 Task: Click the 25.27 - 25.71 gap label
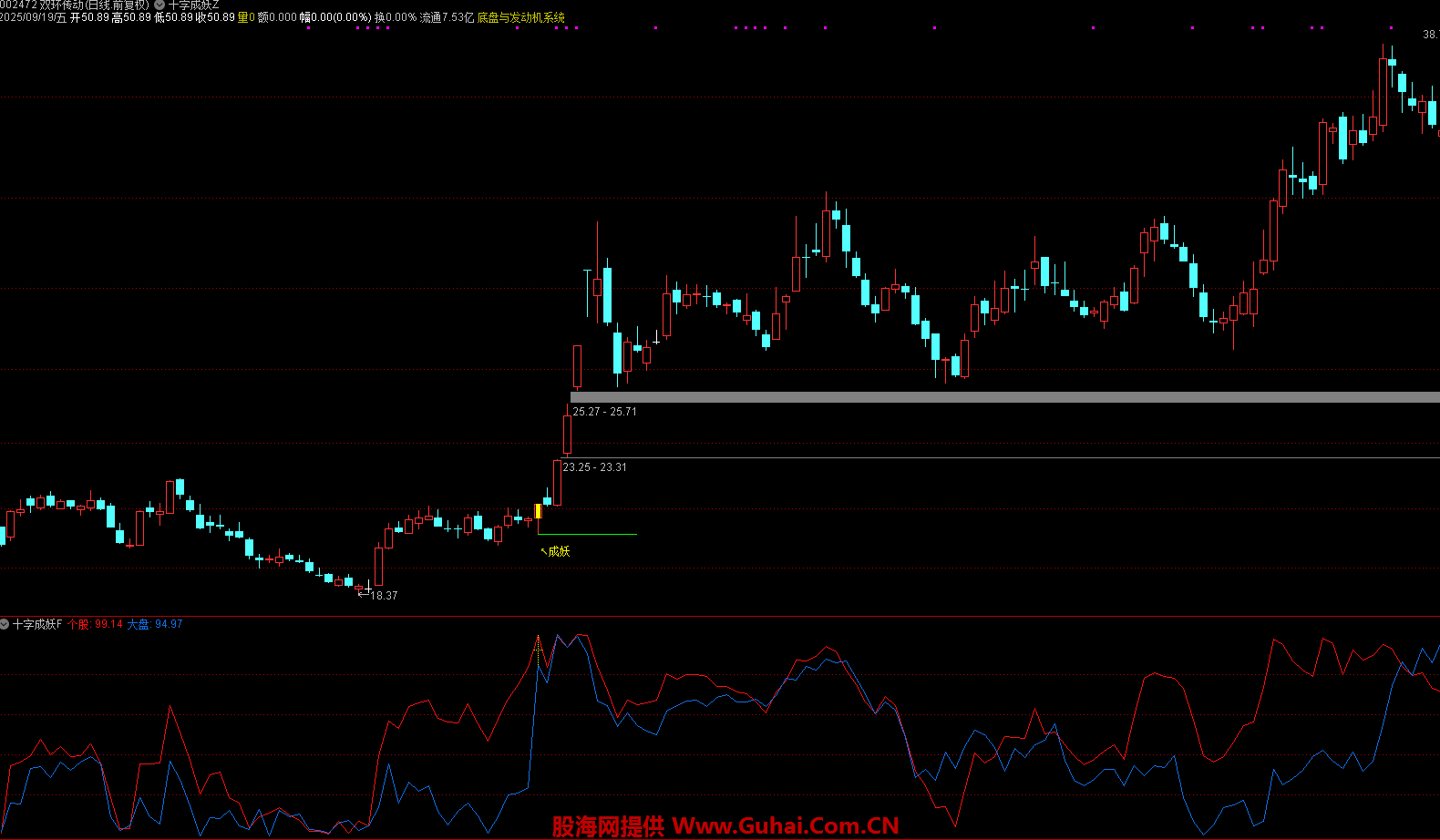click(x=604, y=412)
